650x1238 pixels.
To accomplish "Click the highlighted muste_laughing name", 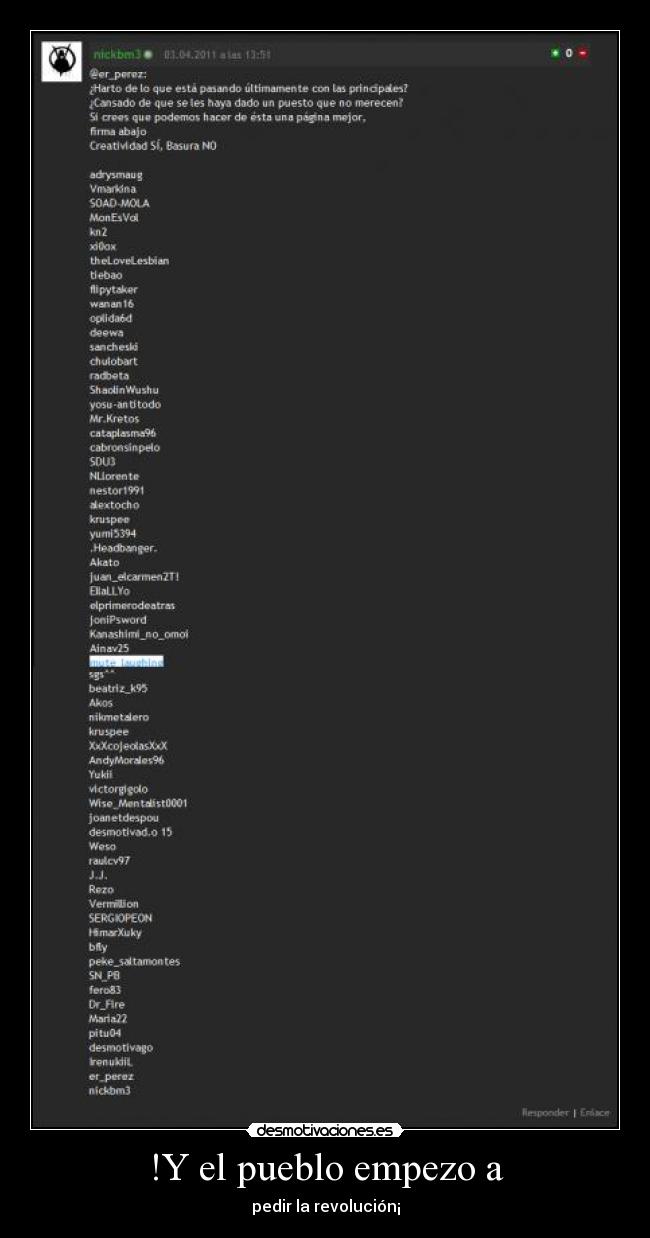I will (126, 662).
